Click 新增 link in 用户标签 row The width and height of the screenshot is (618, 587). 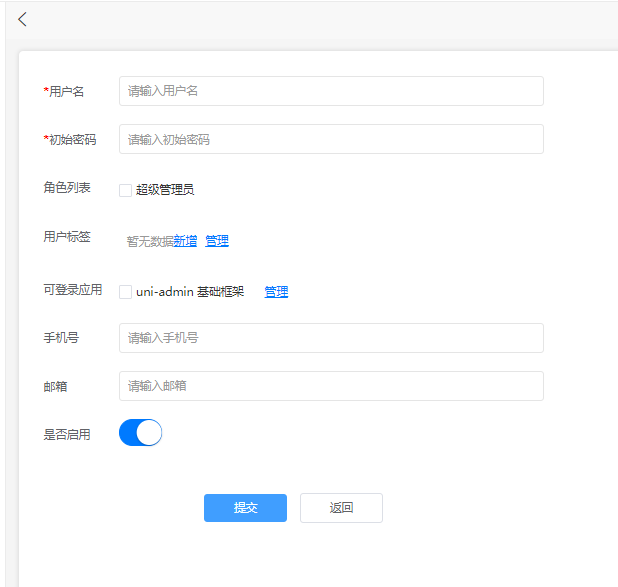[x=185, y=241]
